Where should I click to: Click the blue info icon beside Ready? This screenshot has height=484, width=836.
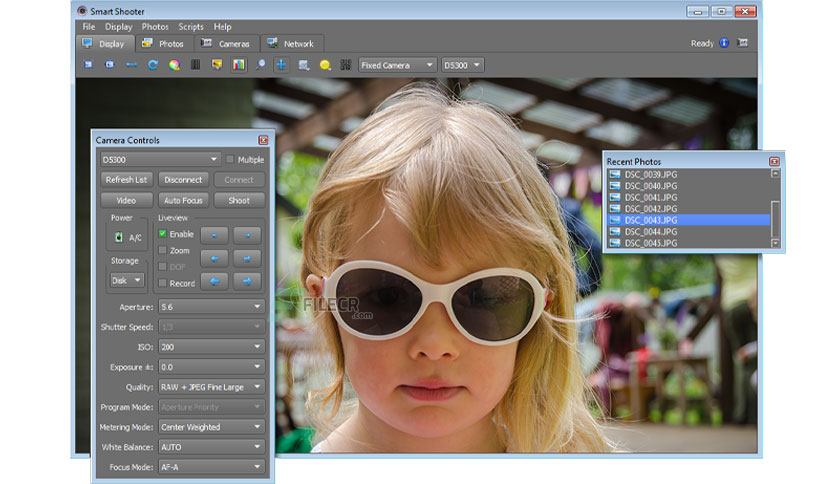pos(724,43)
